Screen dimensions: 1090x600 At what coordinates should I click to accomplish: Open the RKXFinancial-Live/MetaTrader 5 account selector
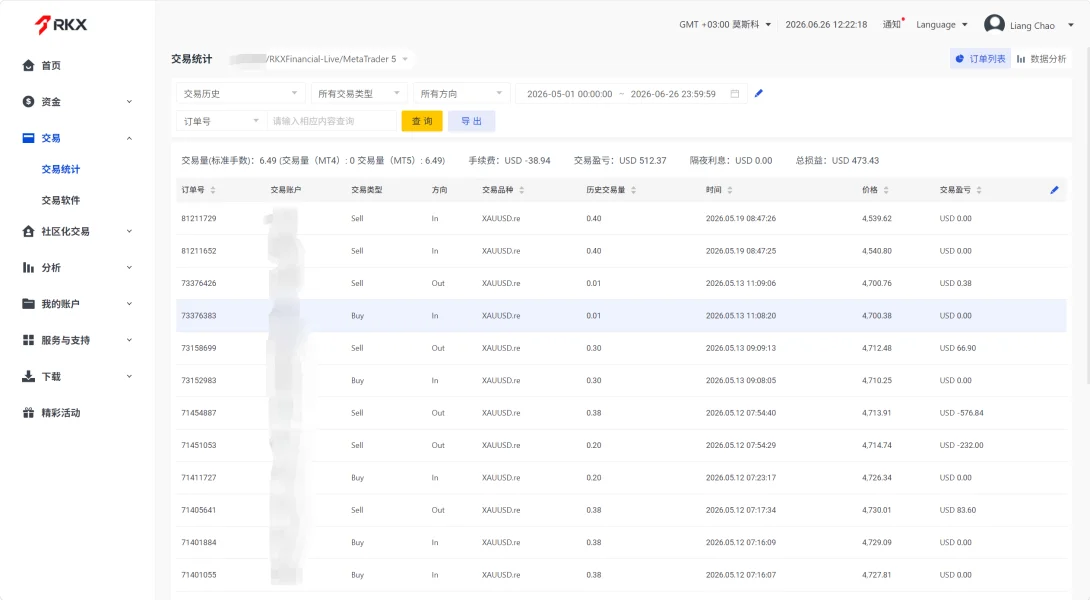[x=321, y=59]
